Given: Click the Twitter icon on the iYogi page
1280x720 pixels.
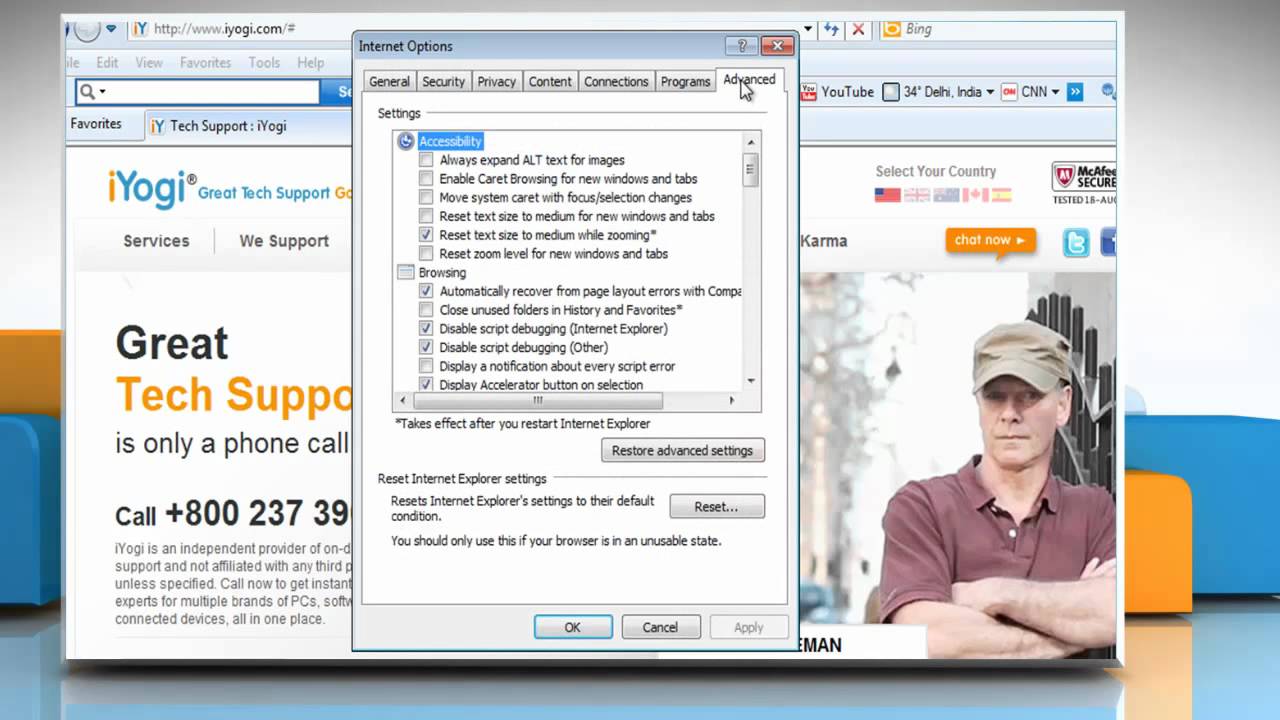Looking at the screenshot, I should (x=1076, y=242).
